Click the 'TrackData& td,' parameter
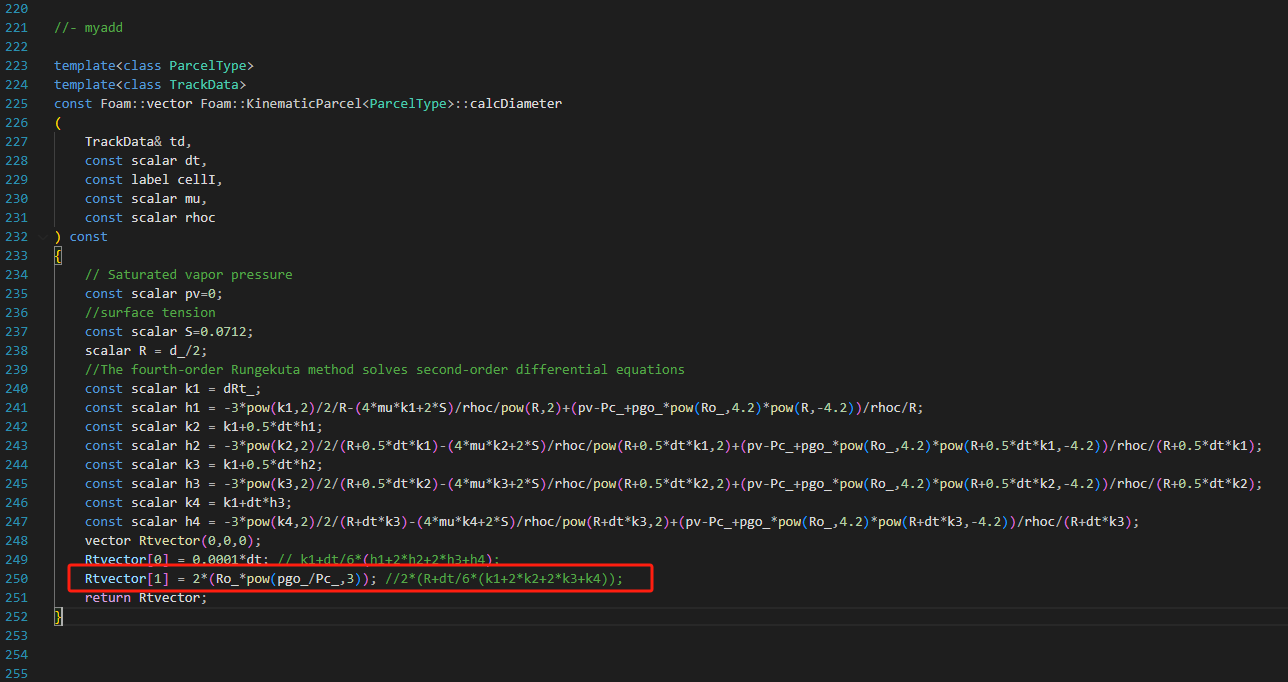Image resolution: width=1288 pixels, height=682 pixels. [x=137, y=142]
